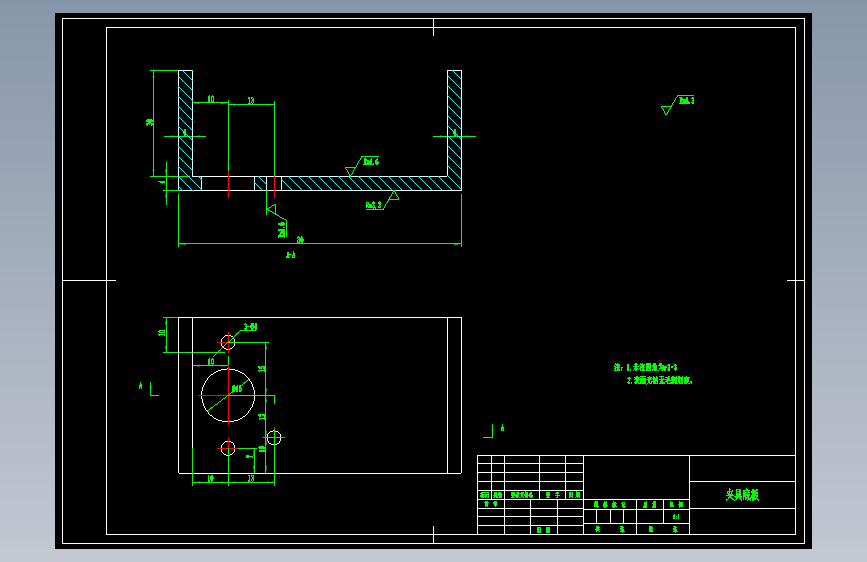The width and height of the screenshot is (867, 562).
Task: Click the first note line beginning 注: 1.
Action: pyautogui.click(x=645, y=367)
